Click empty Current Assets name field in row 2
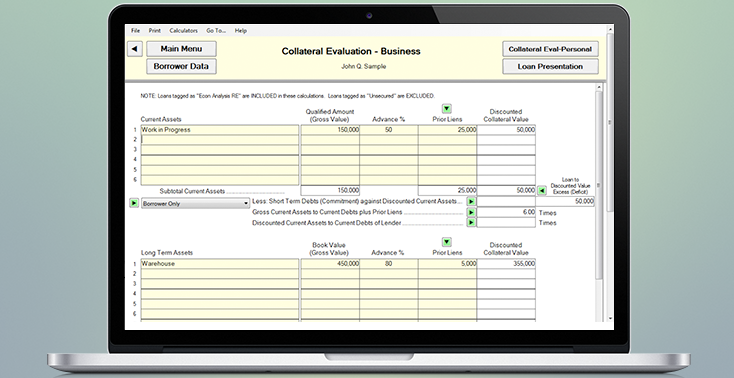This screenshot has width=734, height=378. pyautogui.click(x=220, y=140)
